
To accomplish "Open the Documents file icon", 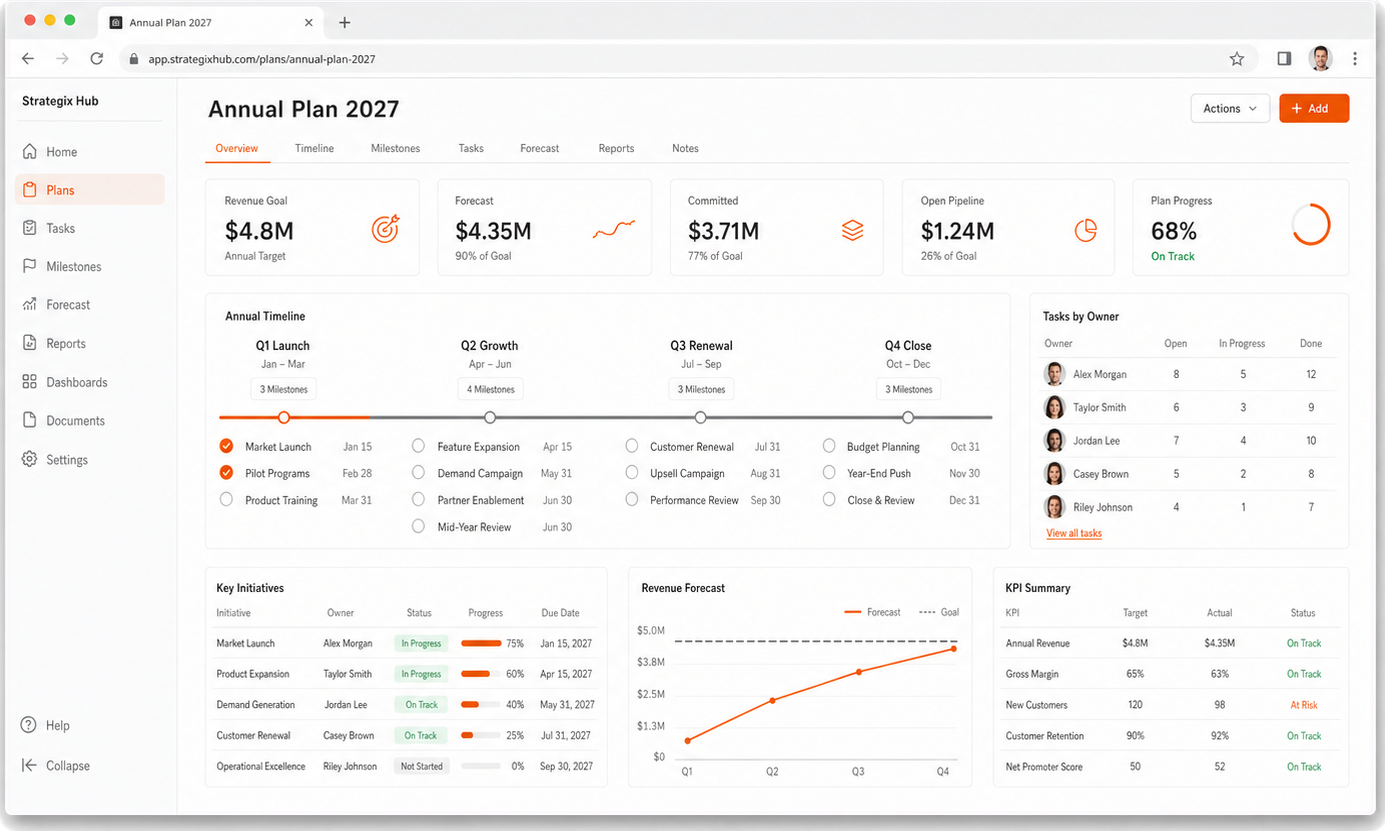I will tap(29, 421).
